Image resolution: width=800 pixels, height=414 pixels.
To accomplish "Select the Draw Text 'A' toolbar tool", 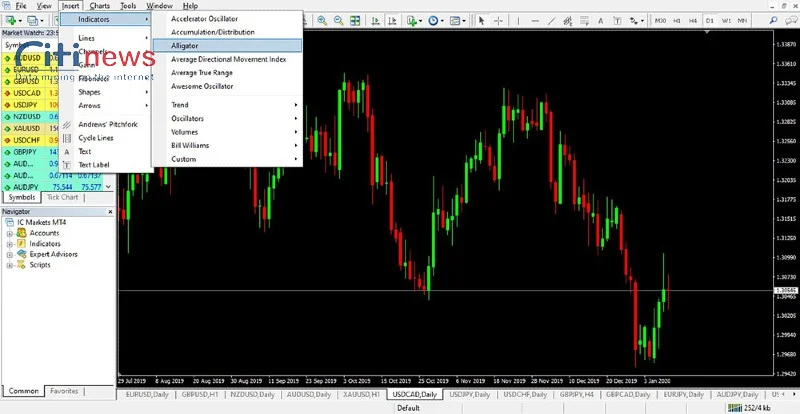I will tap(601, 20).
